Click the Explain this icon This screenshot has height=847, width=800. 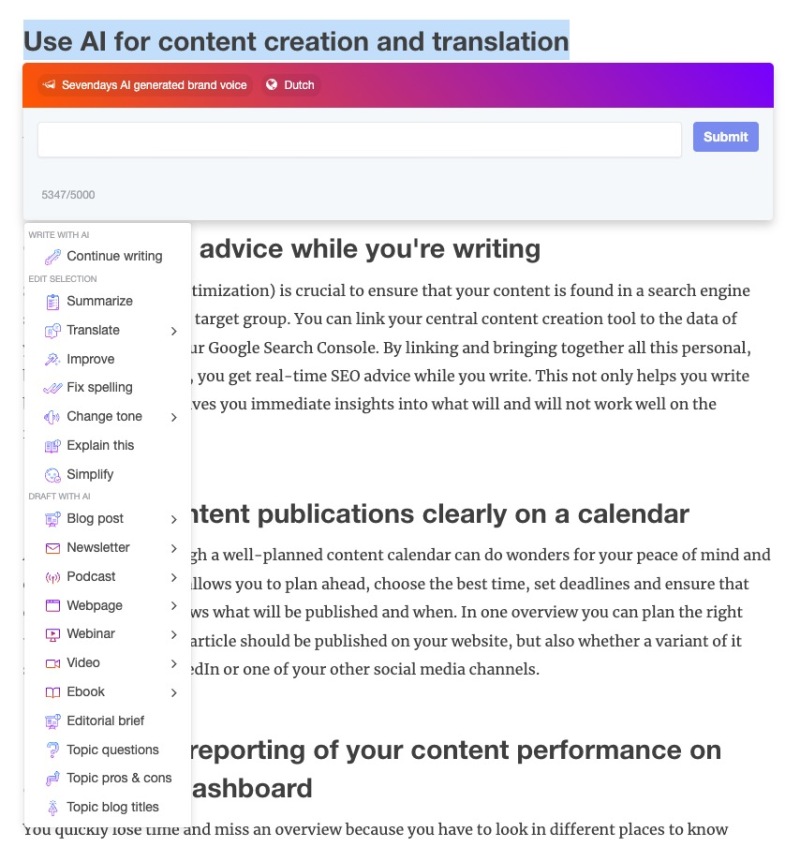tap(53, 446)
